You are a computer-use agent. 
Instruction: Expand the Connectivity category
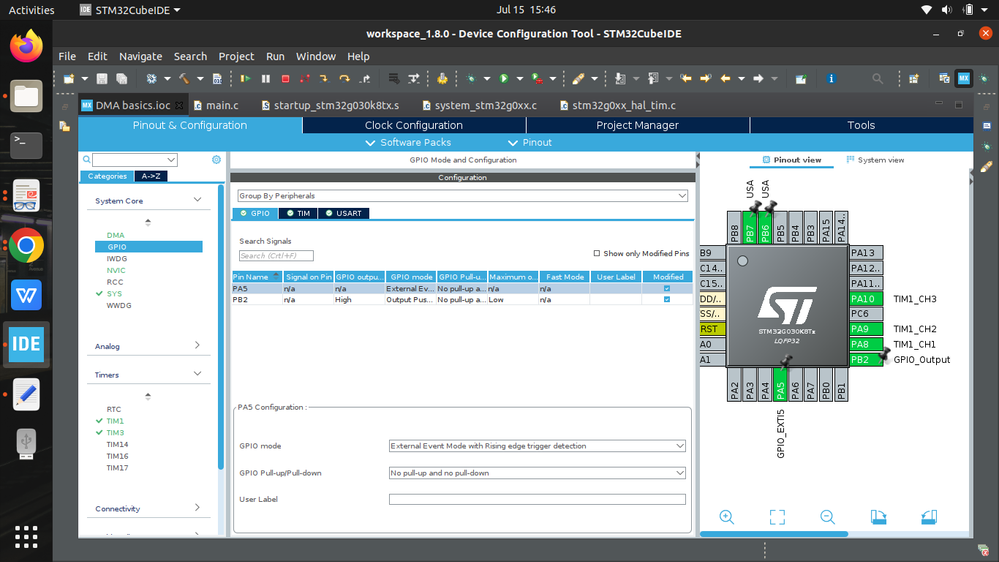tap(198, 508)
